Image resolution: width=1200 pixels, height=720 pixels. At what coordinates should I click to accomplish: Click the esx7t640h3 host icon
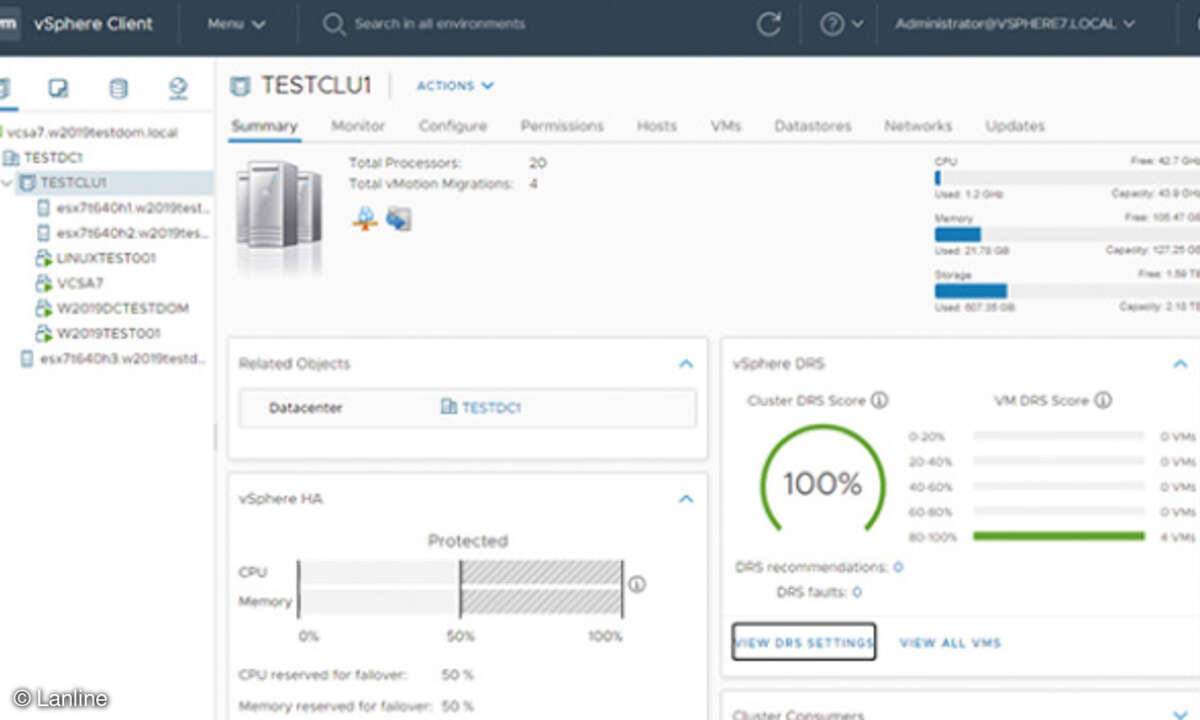click(27, 359)
